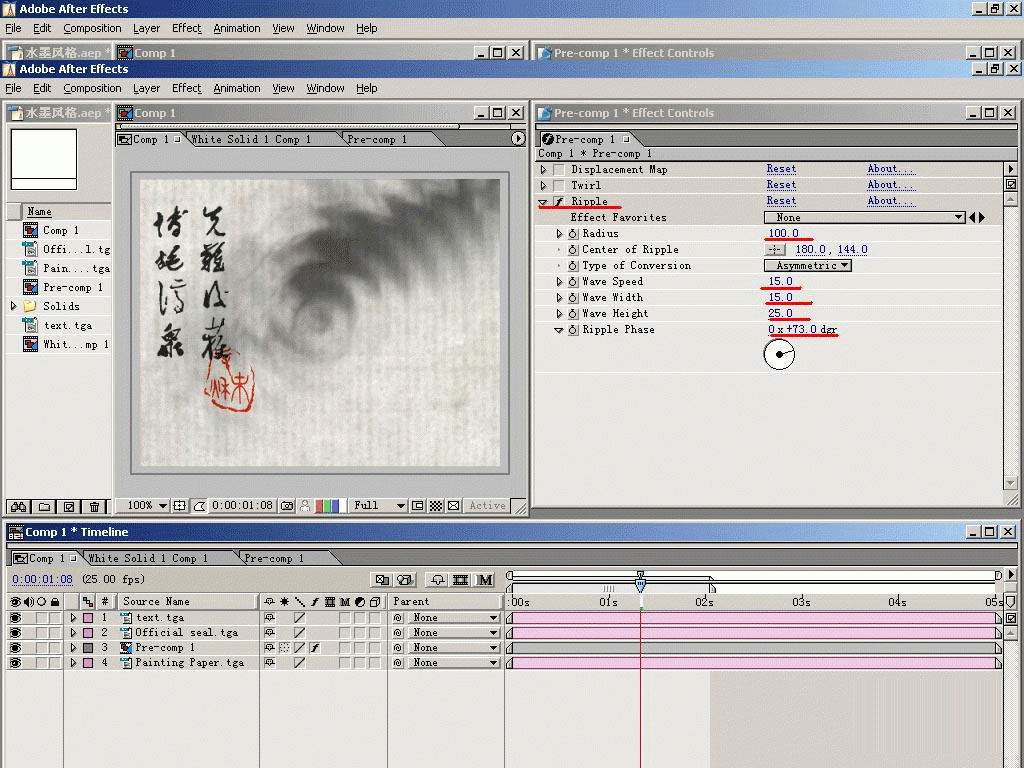The image size is (1024, 768).
Task: Open the Full resolution dropdown
Action: (379, 505)
